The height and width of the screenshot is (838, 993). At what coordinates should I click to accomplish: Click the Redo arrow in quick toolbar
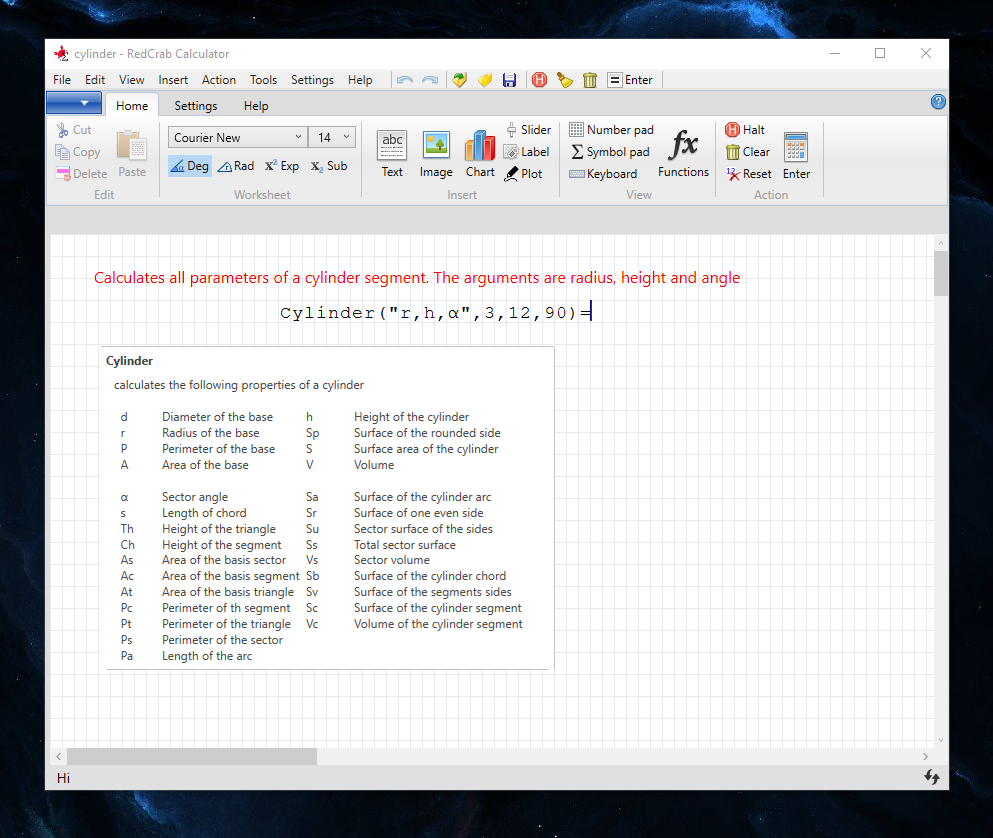tap(430, 80)
